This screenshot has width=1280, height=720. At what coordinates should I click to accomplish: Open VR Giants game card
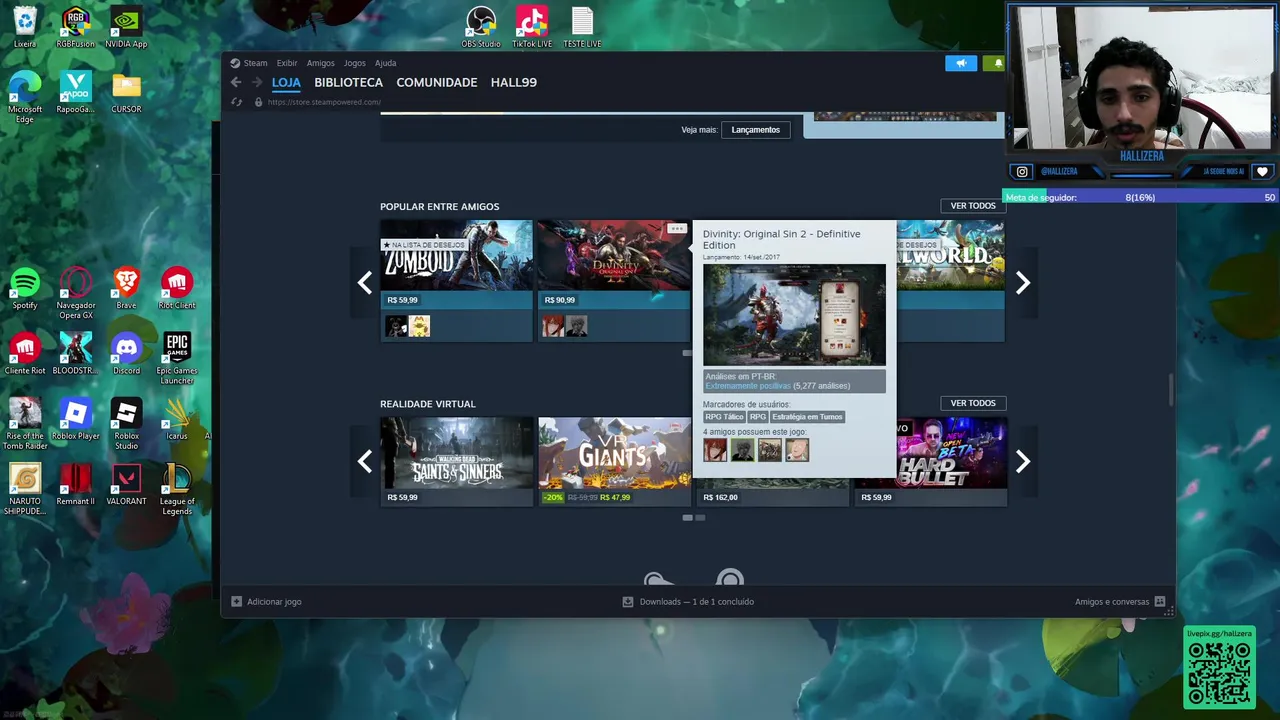[614, 461]
